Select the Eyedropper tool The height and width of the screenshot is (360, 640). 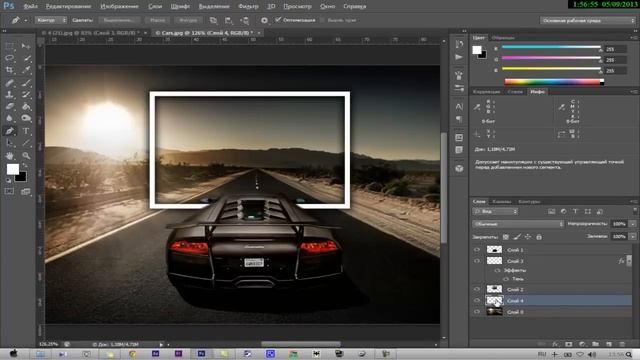[x=26, y=70]
